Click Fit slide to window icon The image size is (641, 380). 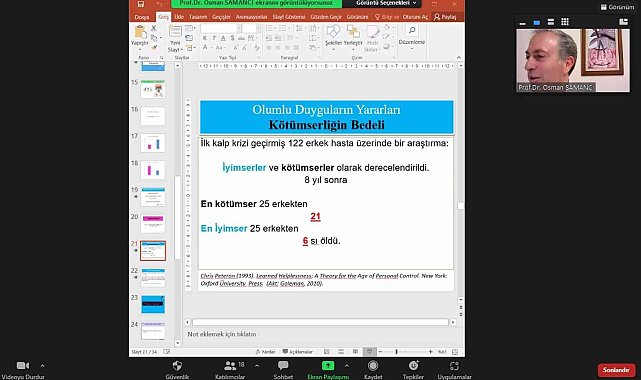click(455, 352)
